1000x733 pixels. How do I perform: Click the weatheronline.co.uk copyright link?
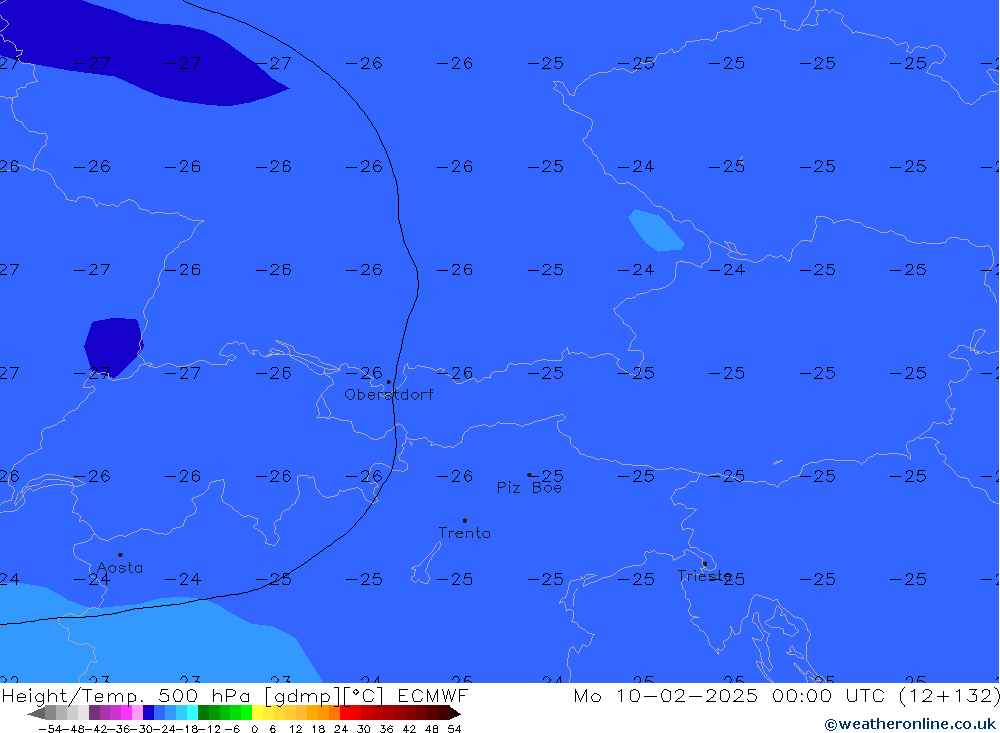[909, 724]
